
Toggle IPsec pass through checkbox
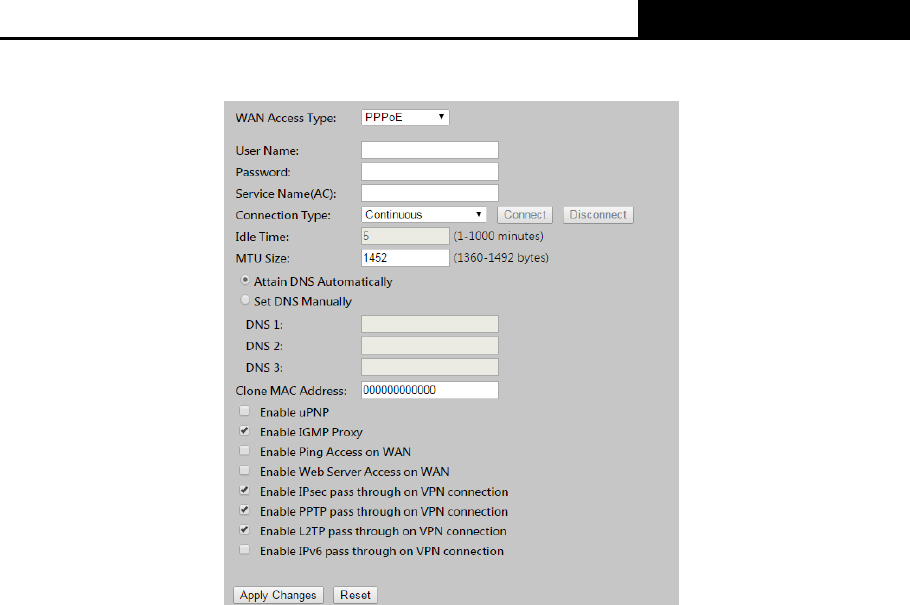(244, 491)
